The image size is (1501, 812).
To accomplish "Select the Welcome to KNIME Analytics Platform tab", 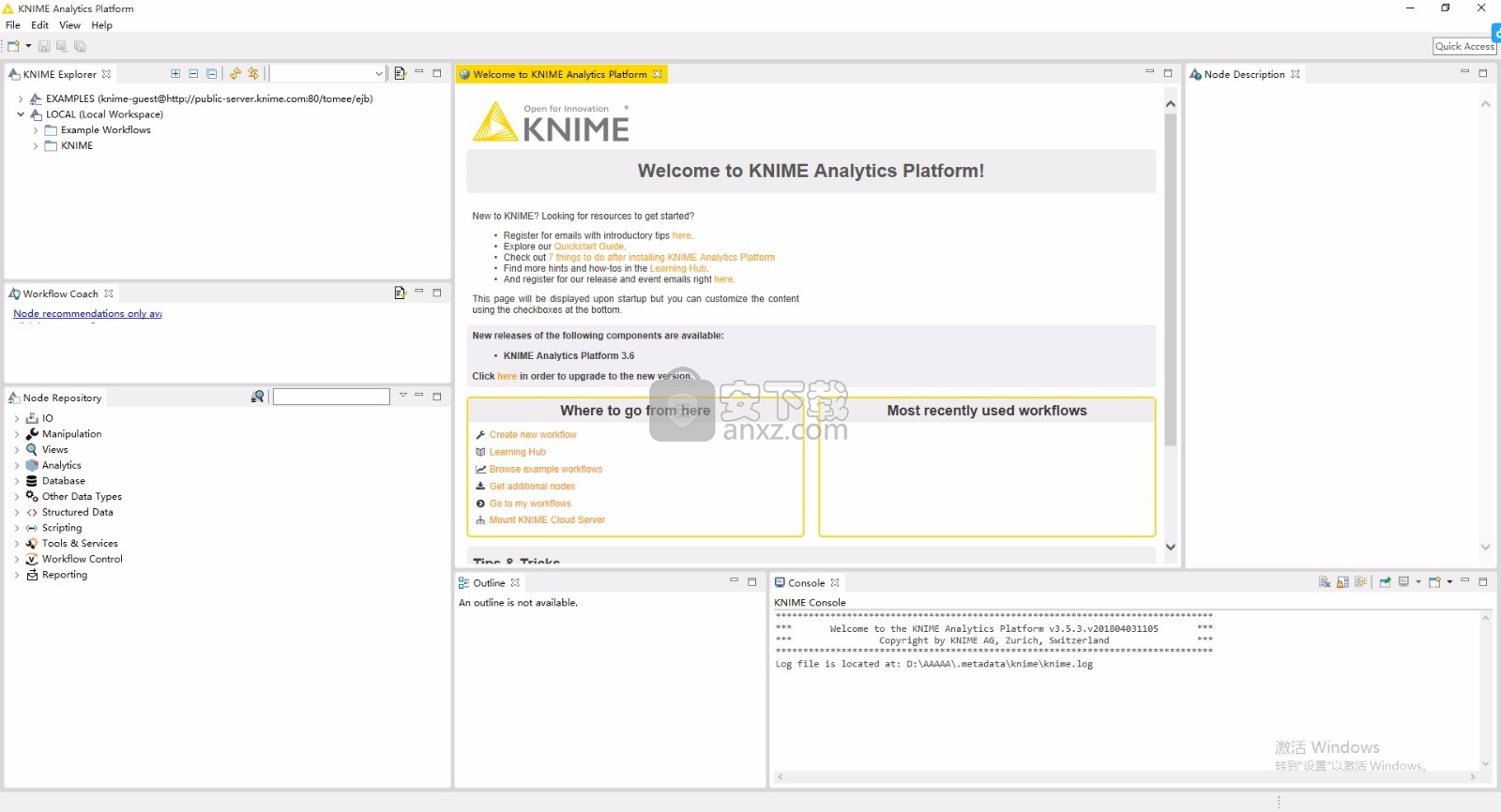I will [561, 74].
